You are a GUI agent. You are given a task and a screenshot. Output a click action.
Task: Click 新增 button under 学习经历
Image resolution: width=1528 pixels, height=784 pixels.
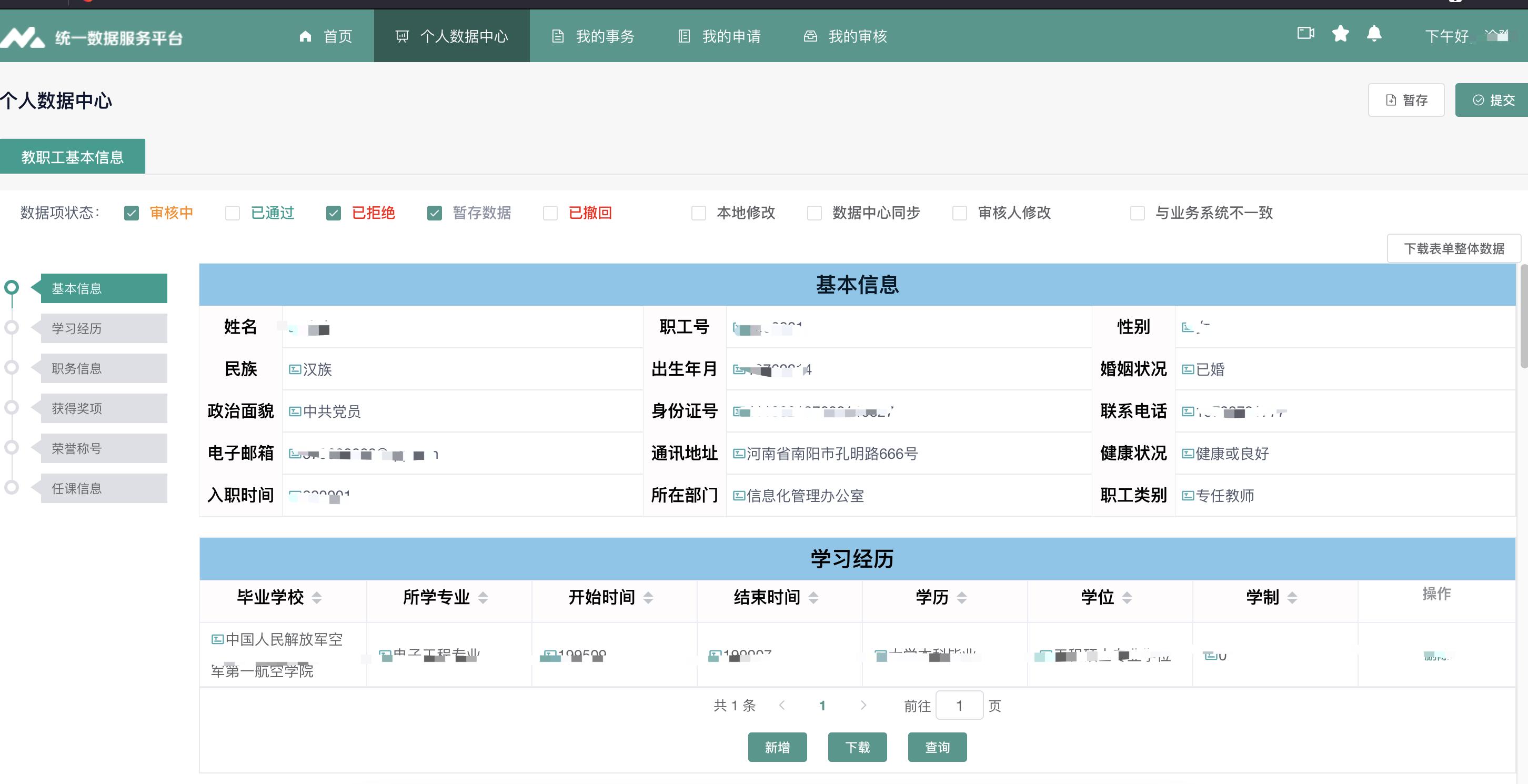tap(777, 747)
